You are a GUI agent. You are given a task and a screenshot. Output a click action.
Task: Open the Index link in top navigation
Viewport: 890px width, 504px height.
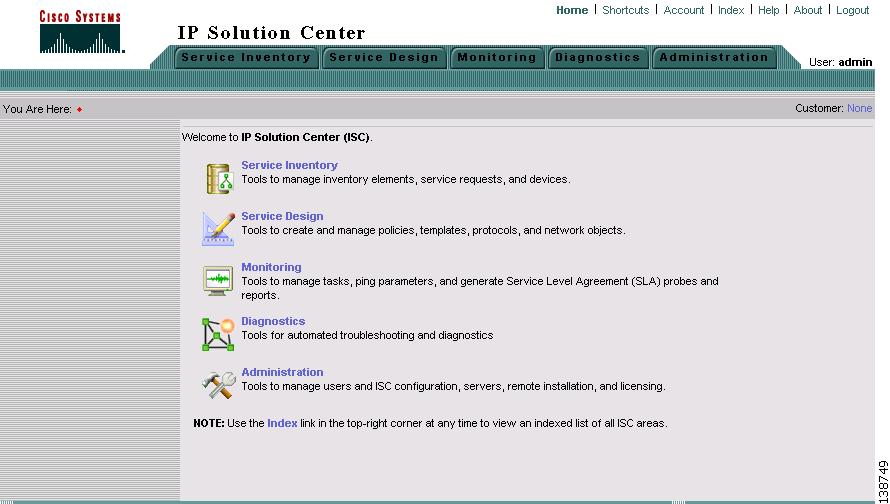click(x=731, y=10)
